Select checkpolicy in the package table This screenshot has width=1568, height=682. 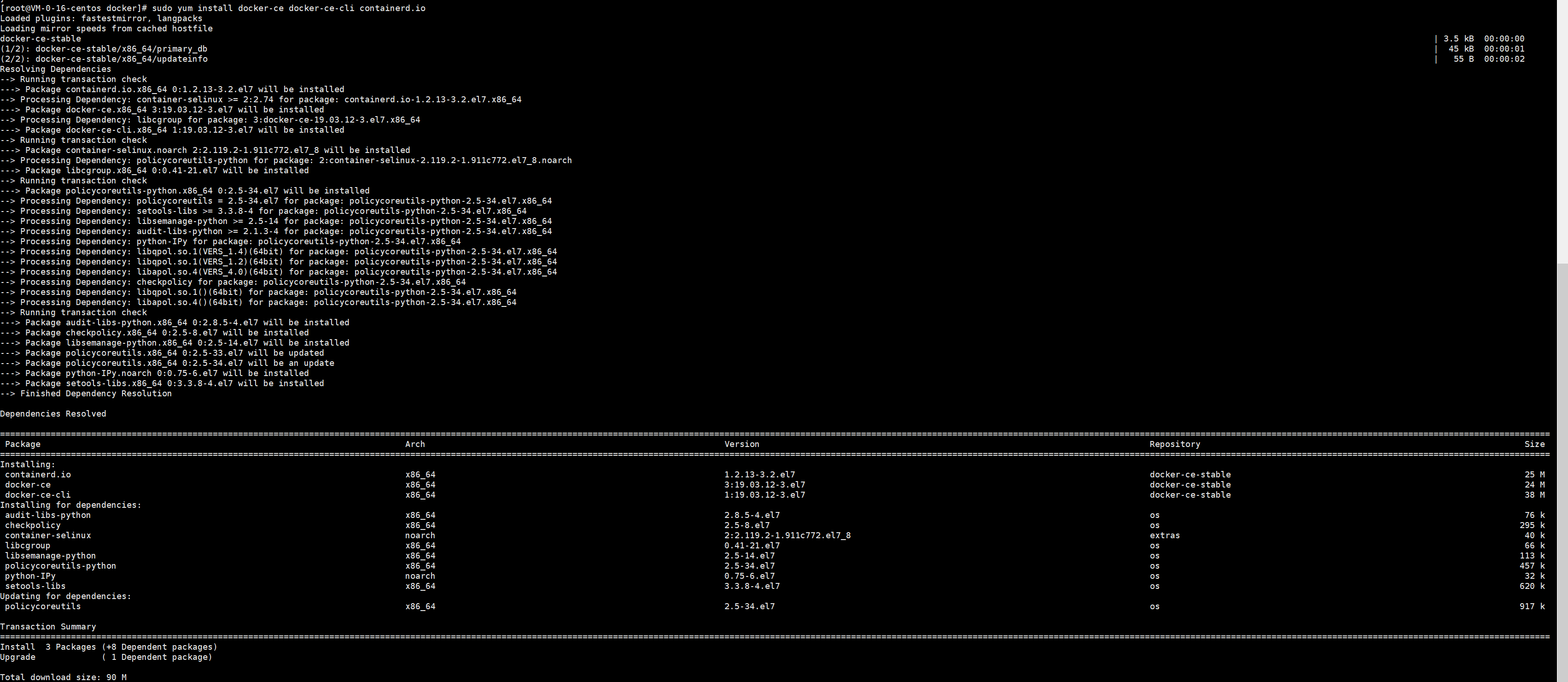[x=33, y=525]
